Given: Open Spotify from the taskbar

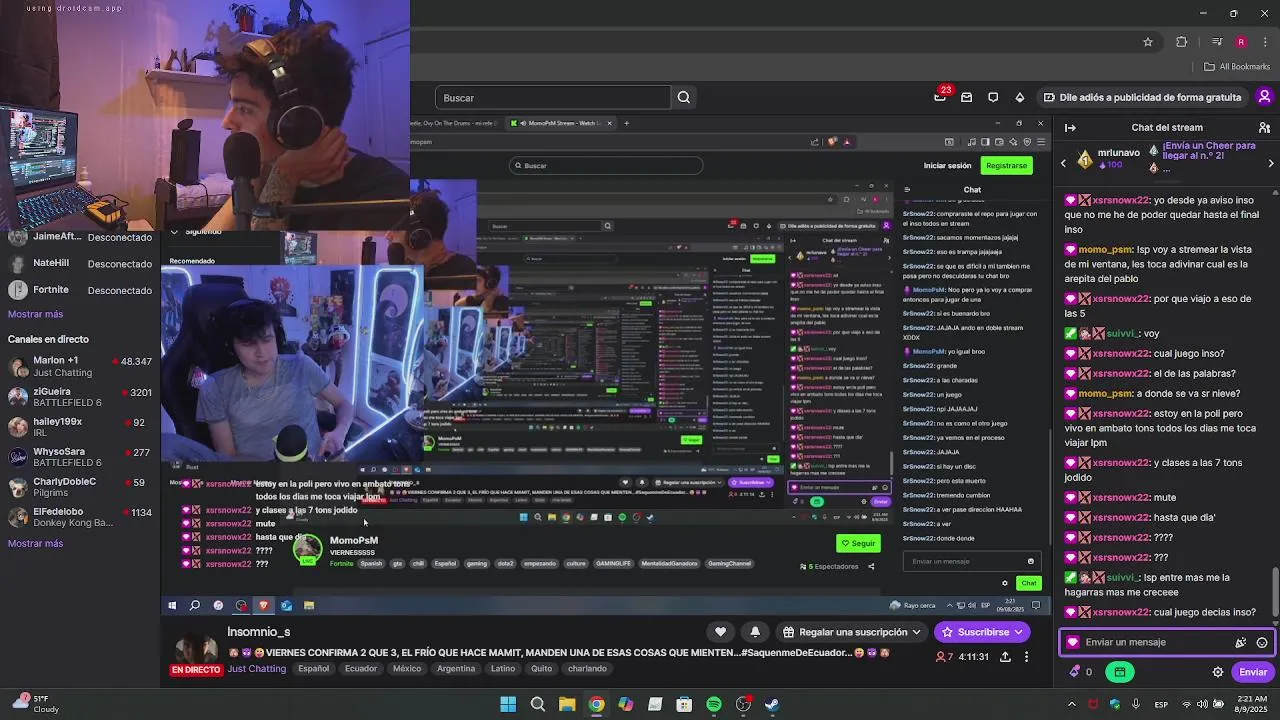Looking at the screenshot, I should point(714,704).
